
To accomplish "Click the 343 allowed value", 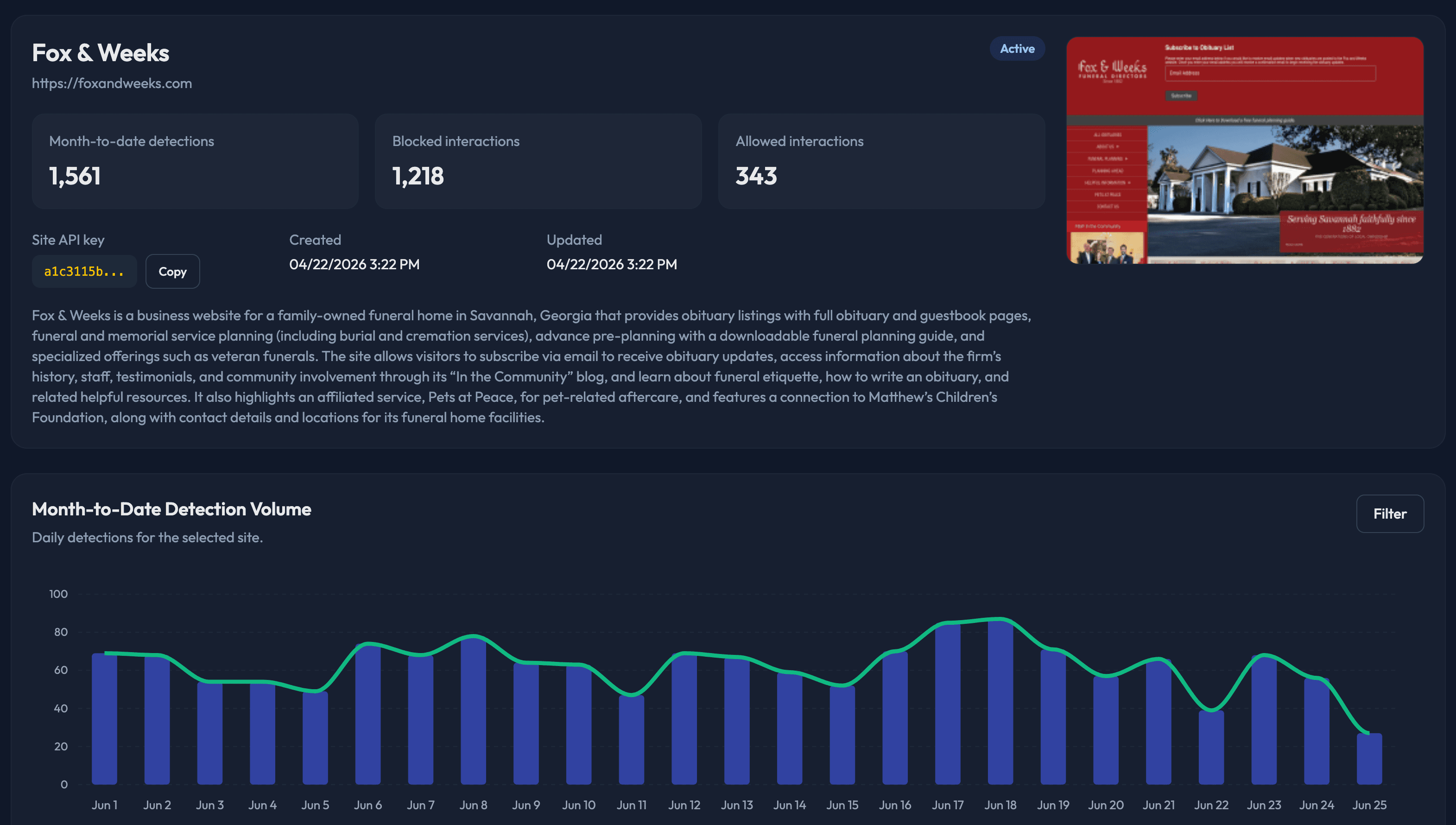I will 756,176.
